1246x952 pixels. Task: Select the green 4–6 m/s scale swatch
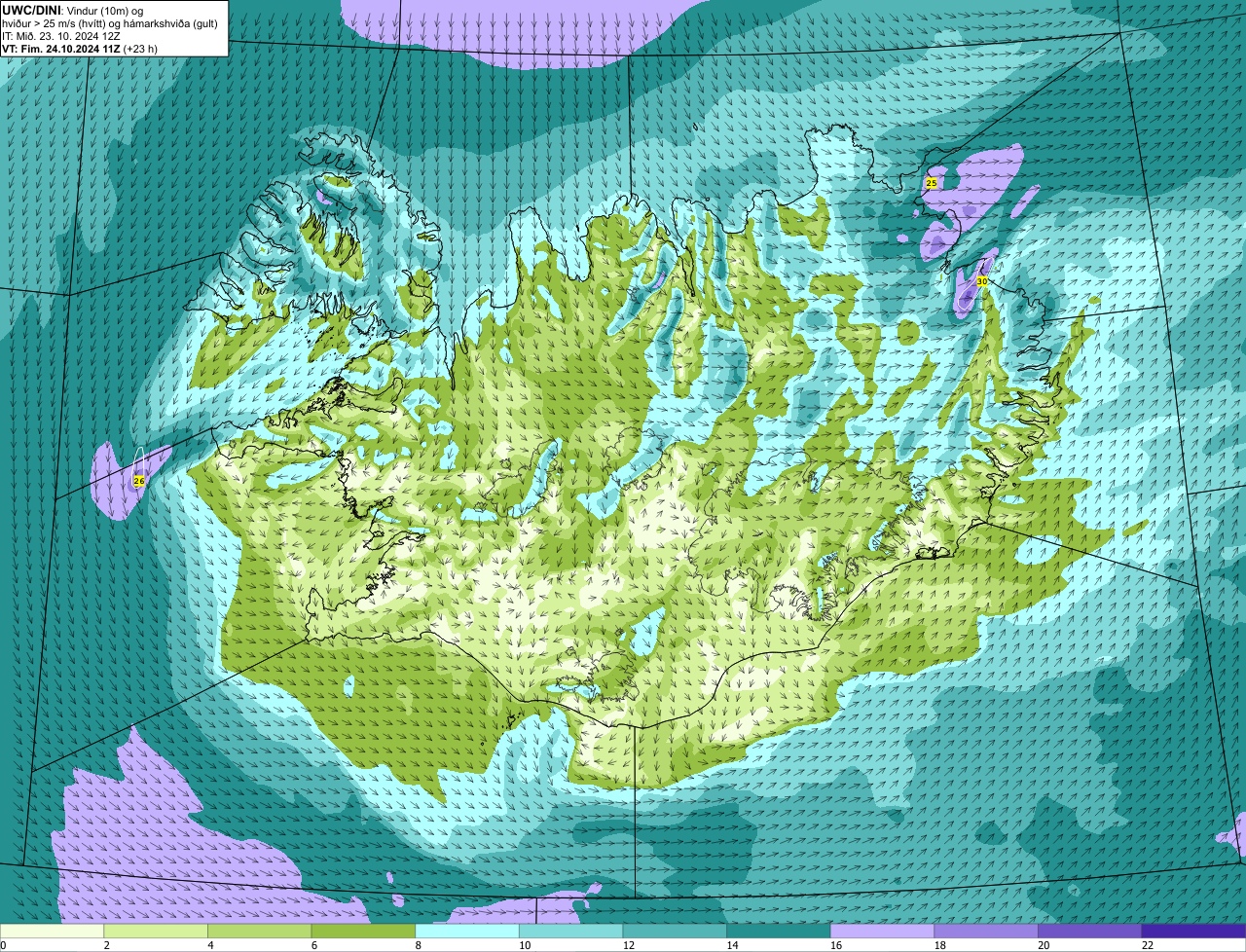click(260, 931)
